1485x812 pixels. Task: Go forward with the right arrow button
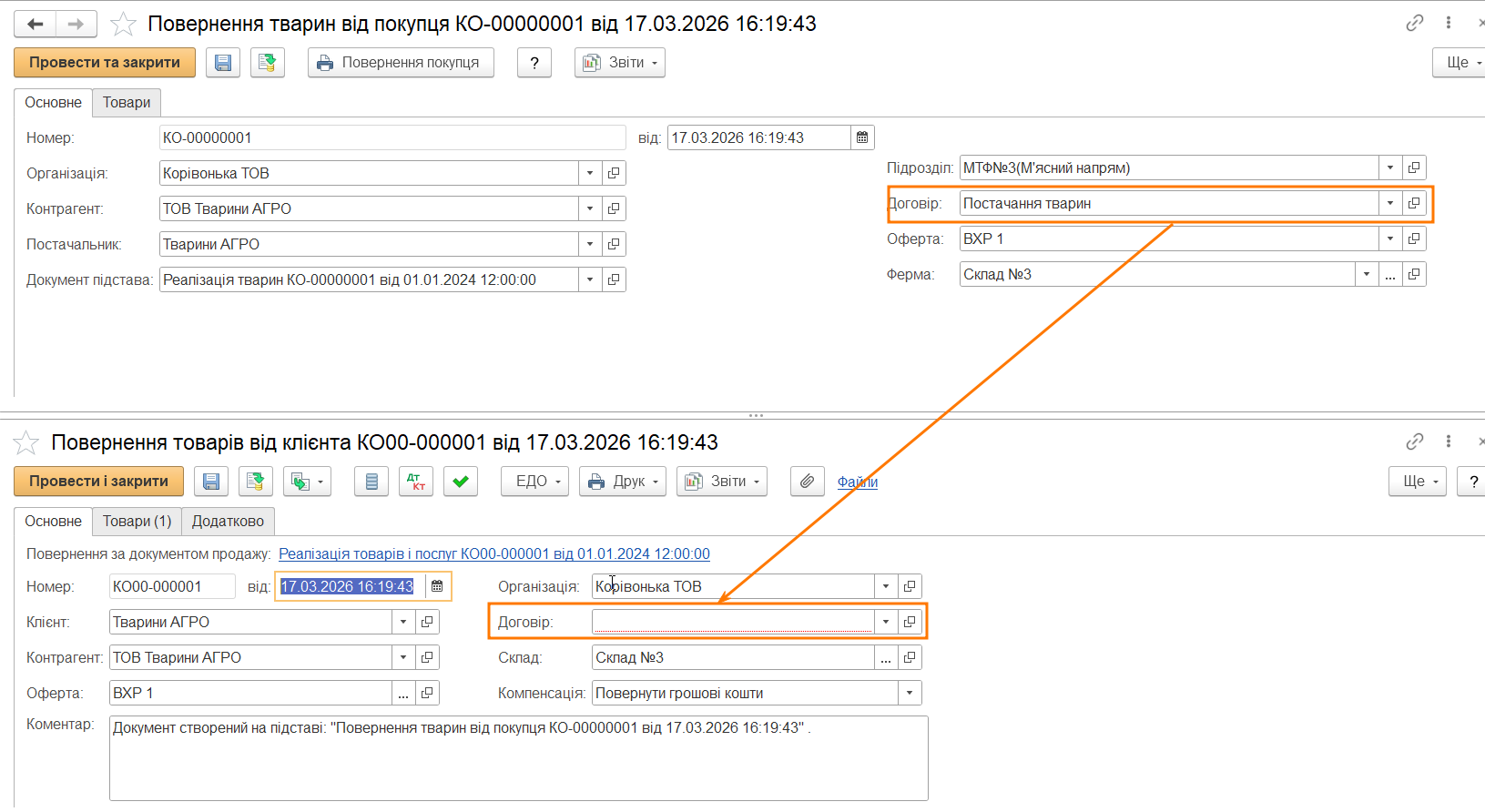[x=76, y=24]
